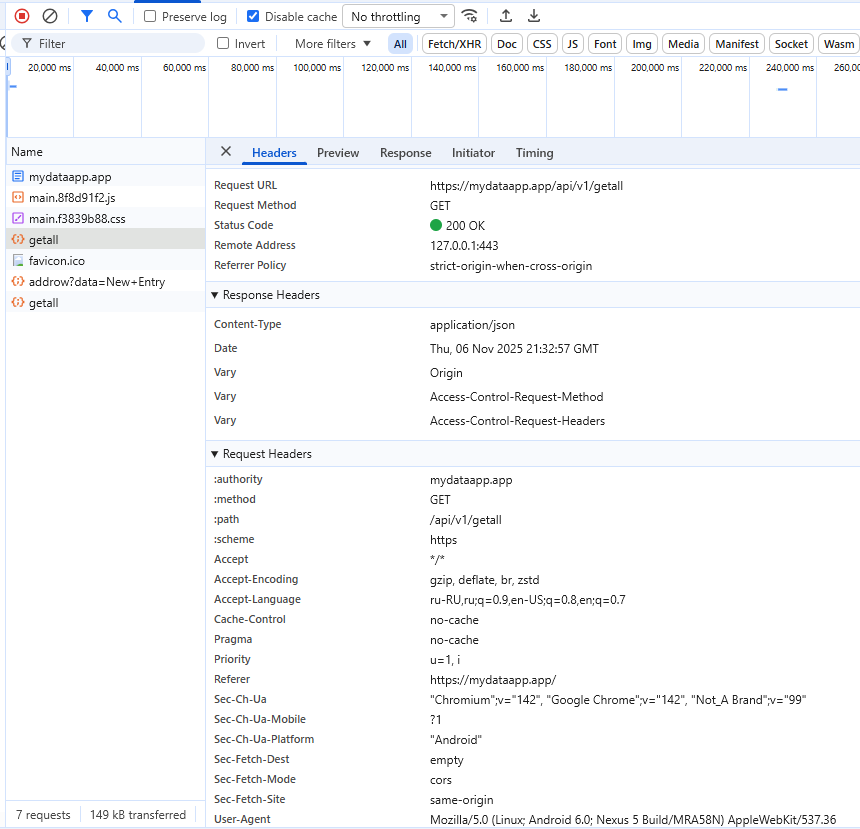The height and width of the screenshot is (829, 860).
Task: Stop recording network log
Action: (x=22, y=16)
